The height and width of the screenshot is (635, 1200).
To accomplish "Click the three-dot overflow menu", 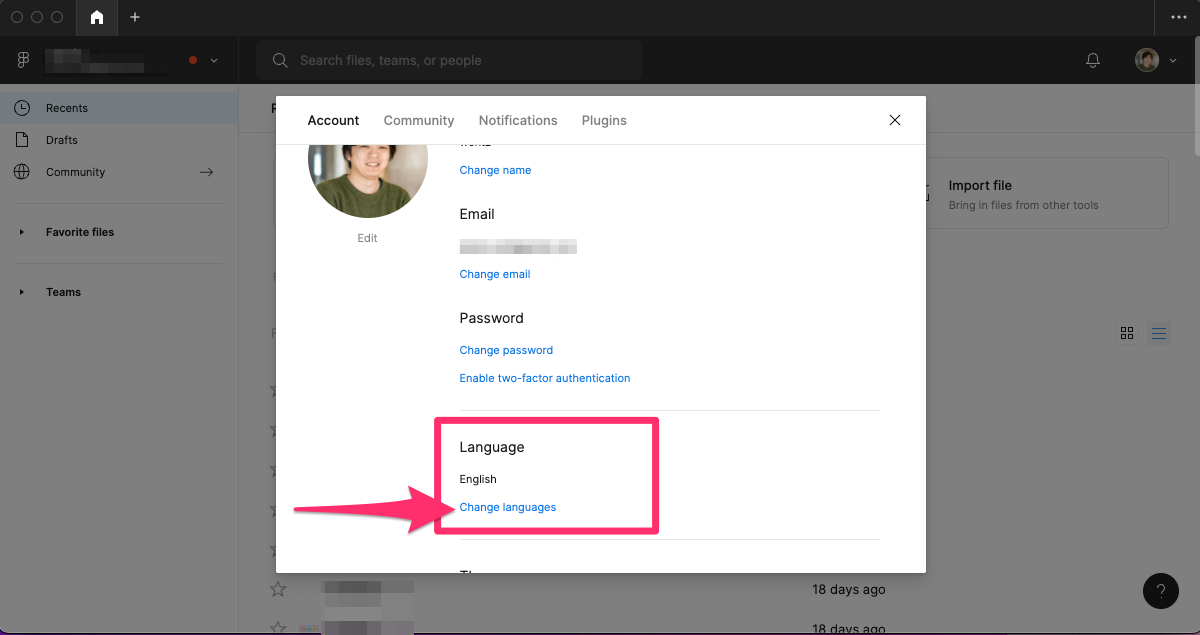I will pyautogui.click(x=1177, y=18).
